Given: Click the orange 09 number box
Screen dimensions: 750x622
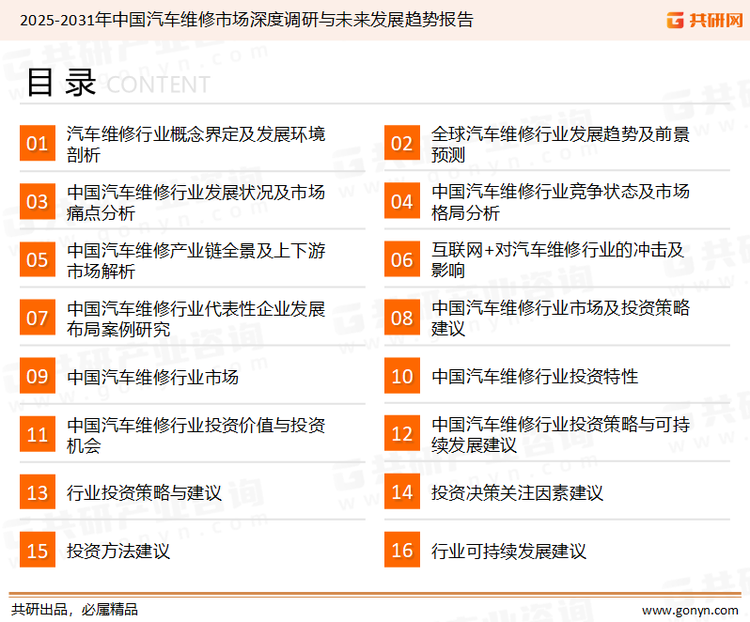Looking at the screenshot, I should click(37, 376).
